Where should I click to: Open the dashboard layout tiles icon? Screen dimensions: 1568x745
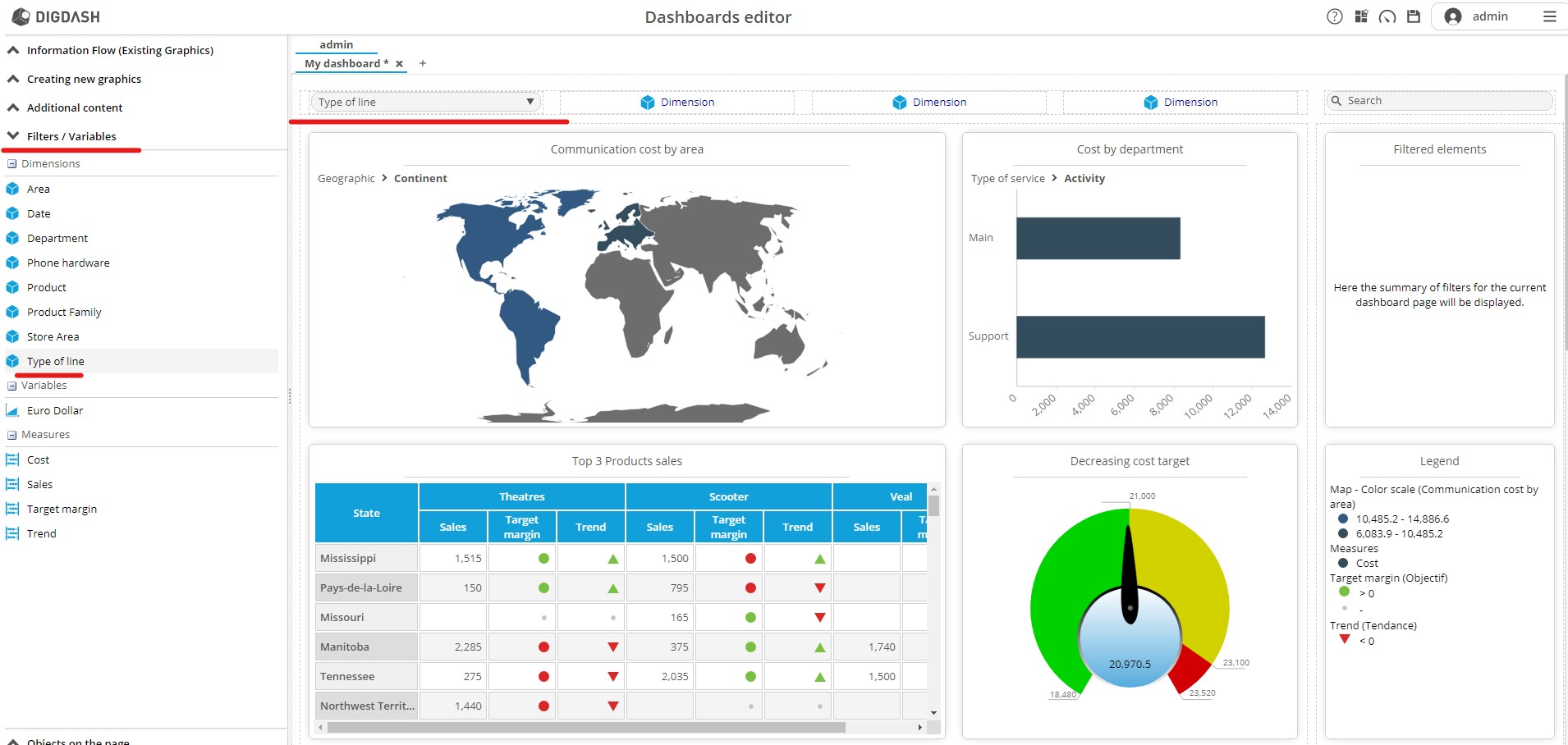pos(1361,16)
